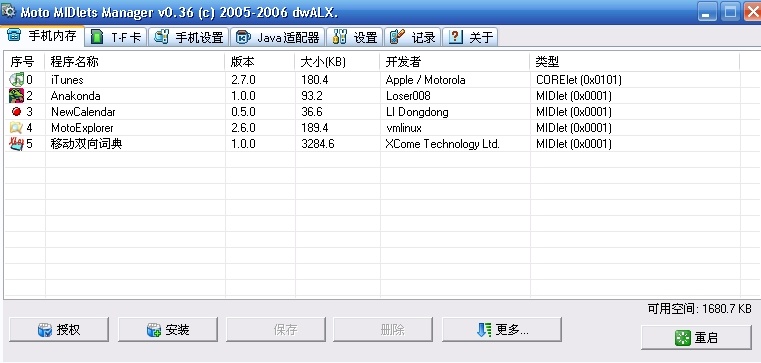The image size is (761, 363).
Task: Click the app icon in title bar
Action: [x=8, y=11]
